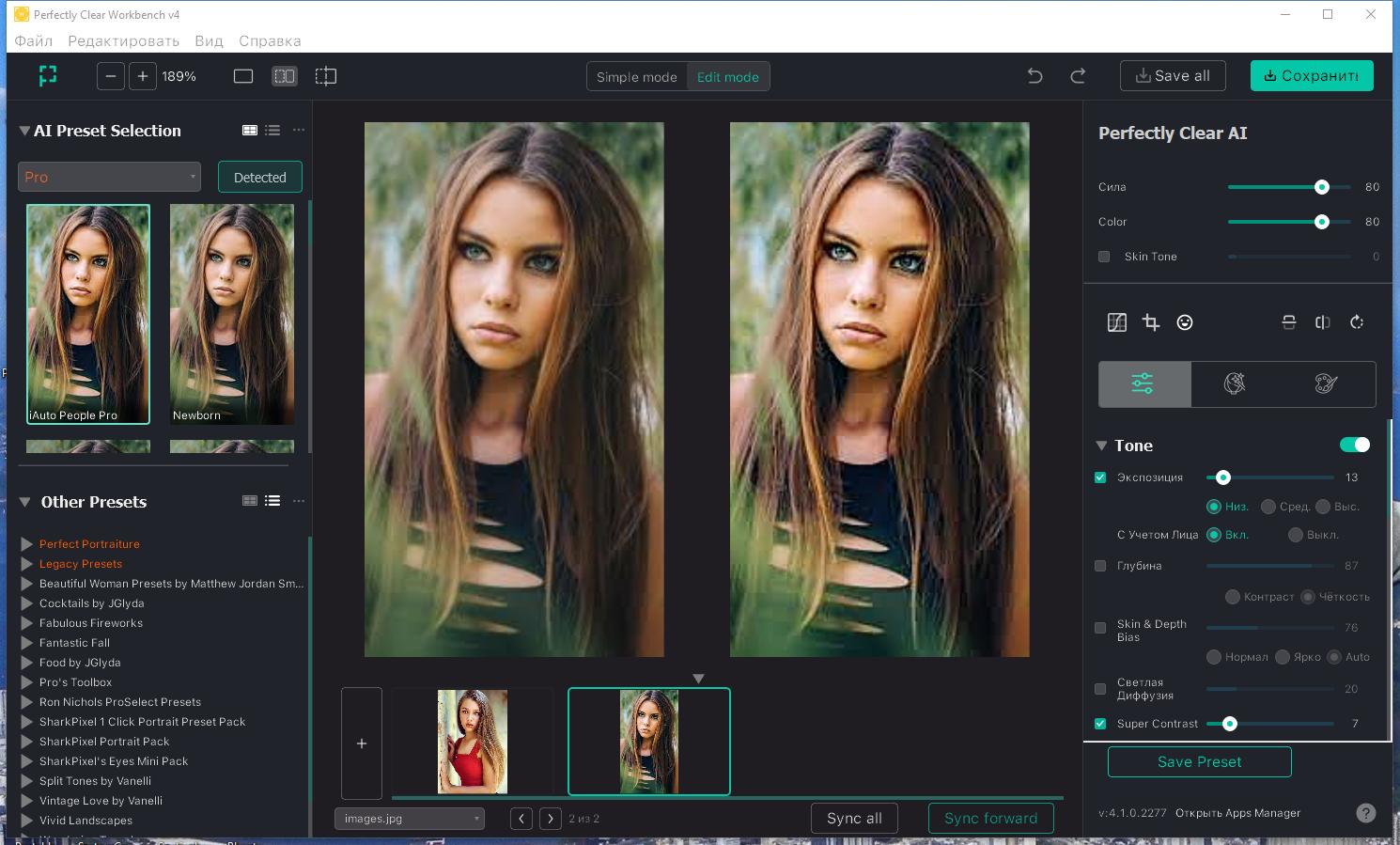Open the Редактировать menu
1400x845 pixels.
coord(123,40)
